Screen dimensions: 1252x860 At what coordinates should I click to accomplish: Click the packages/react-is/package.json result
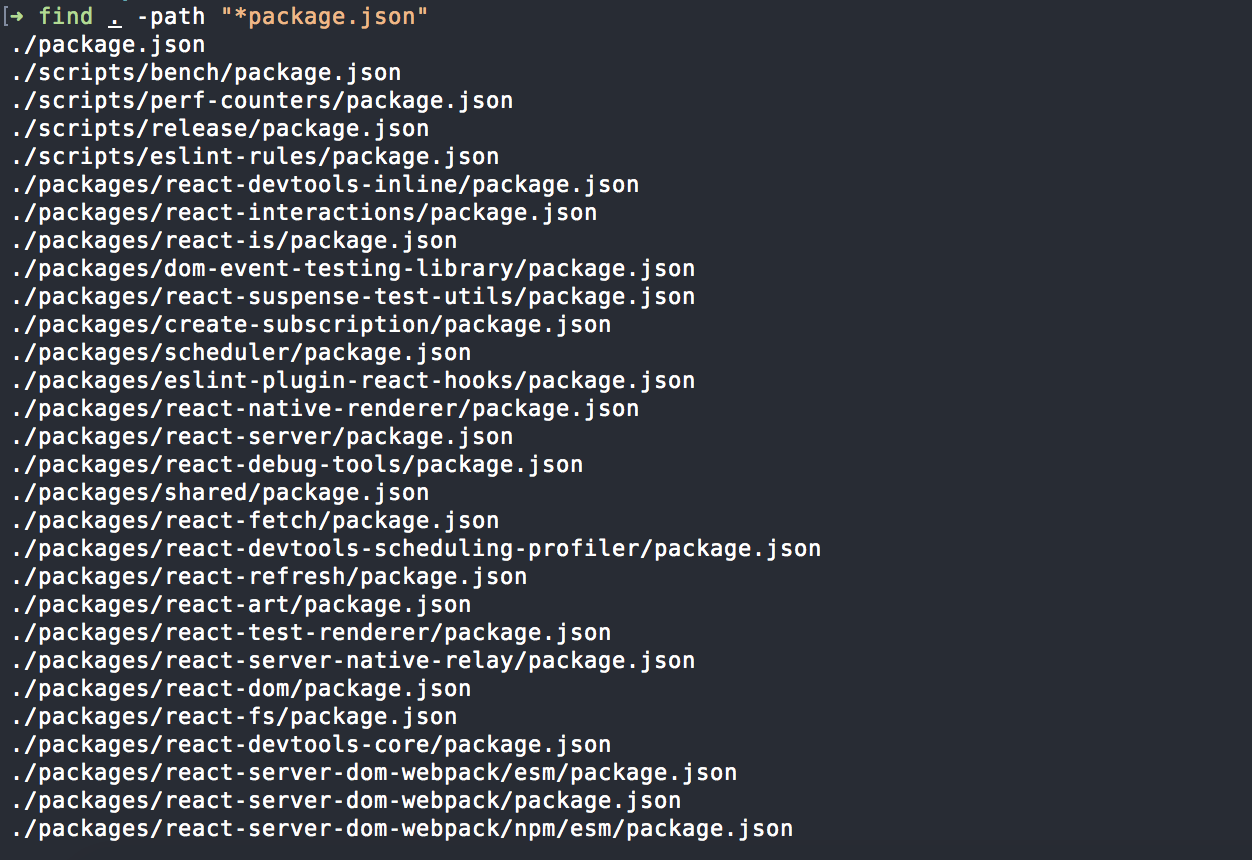pos(235,241)
